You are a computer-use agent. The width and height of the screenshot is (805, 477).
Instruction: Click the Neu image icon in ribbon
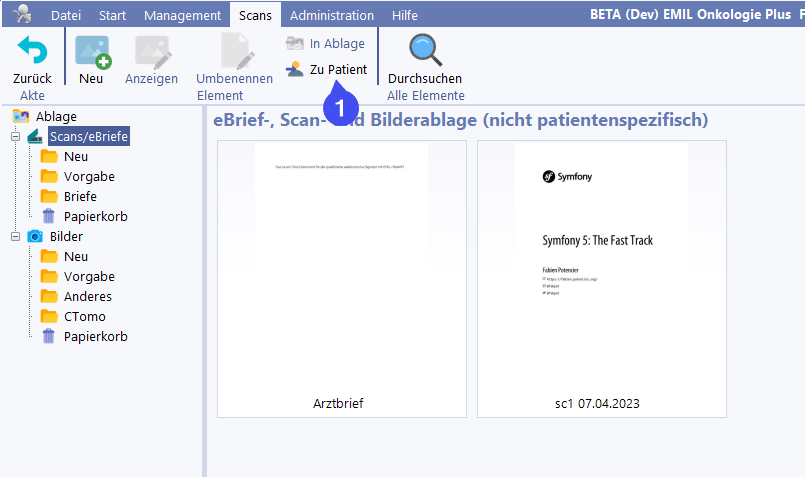[92, 51]
